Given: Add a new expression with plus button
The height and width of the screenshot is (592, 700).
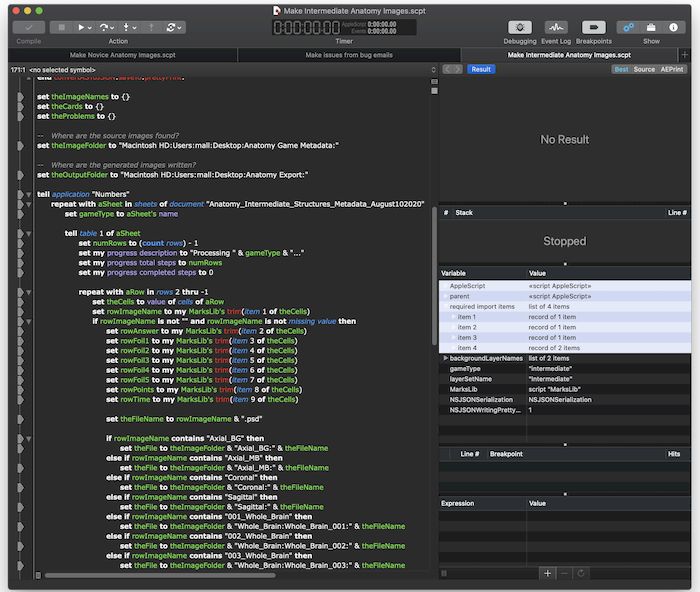Looking at the screenshot, I should [547, 574].
